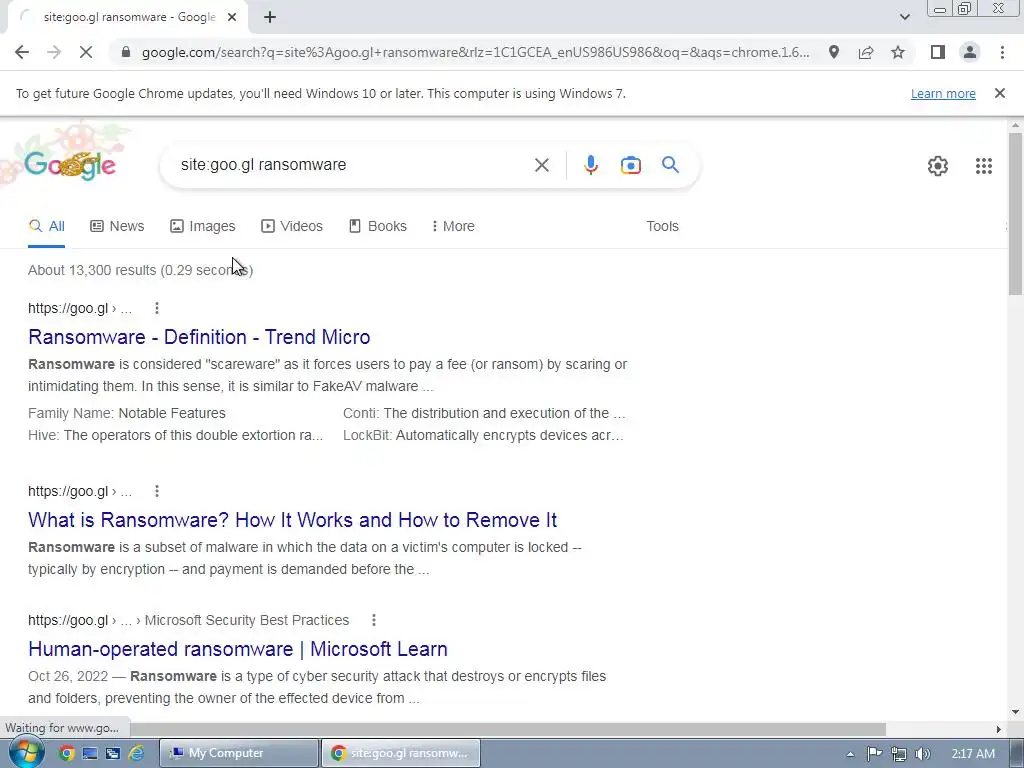Launch Internet Explorer from the taskbar
The height and width of the screenshot is (768, 1024).
(x=136, y=754)
